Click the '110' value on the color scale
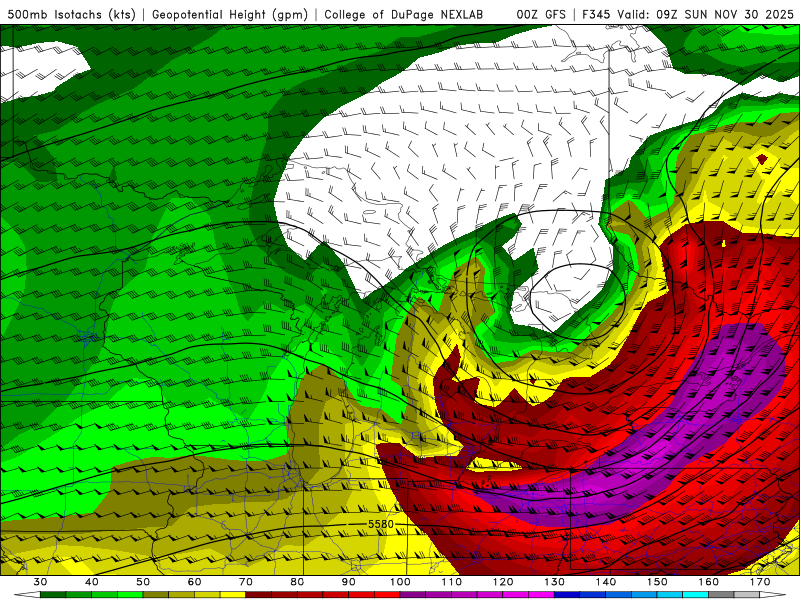The height and width of the screenshot is (600, 800). coord(452,582)
